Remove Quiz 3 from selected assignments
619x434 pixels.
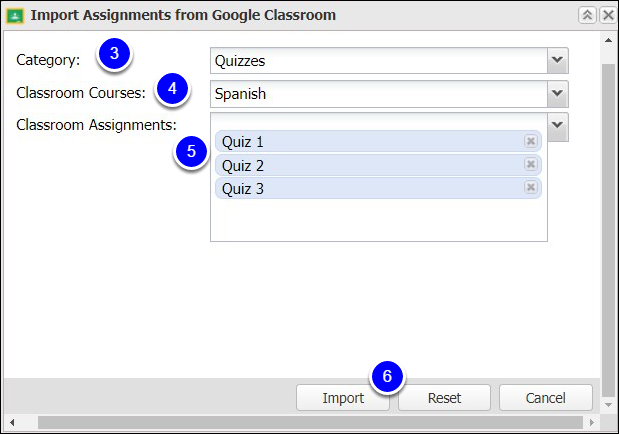(531, 187)
